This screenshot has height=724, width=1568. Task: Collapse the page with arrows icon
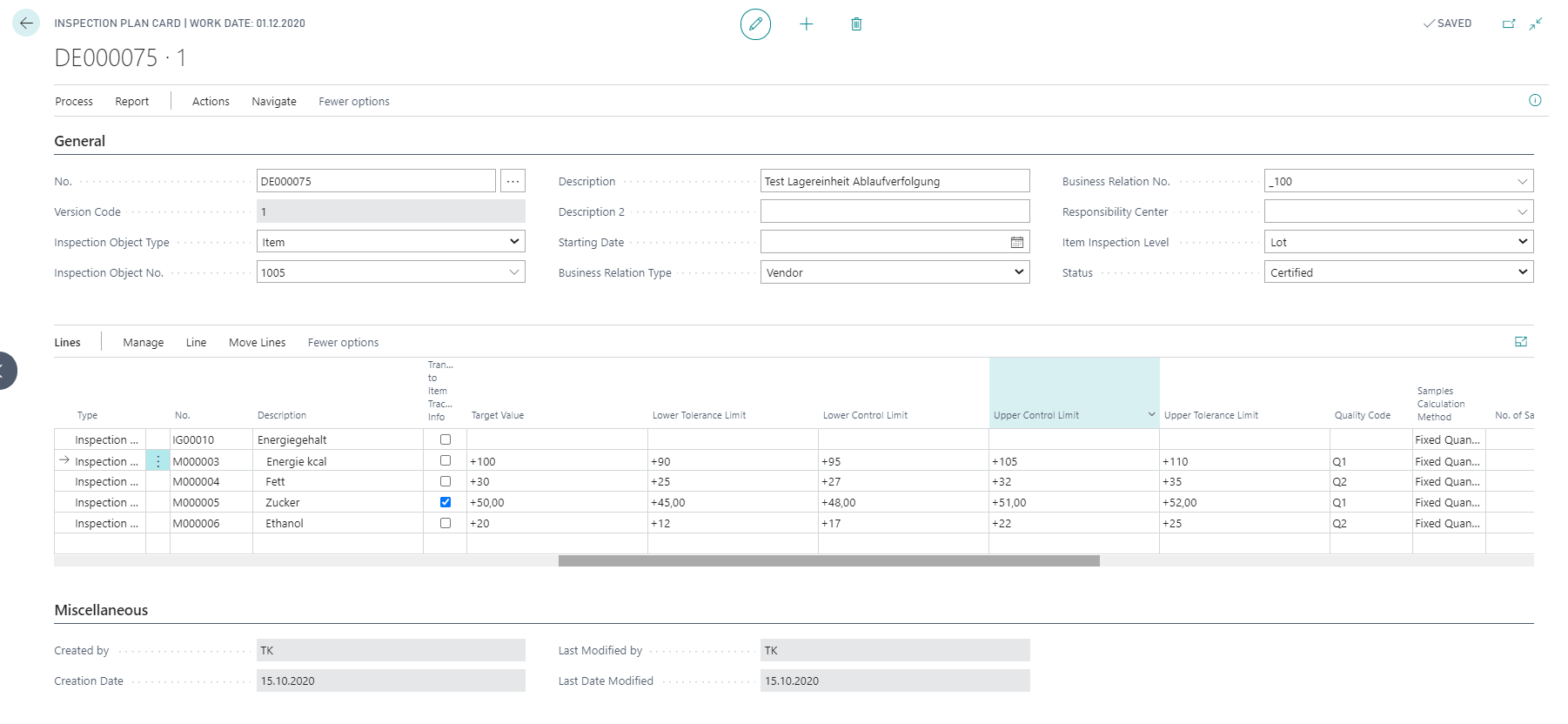point(1536,23)
